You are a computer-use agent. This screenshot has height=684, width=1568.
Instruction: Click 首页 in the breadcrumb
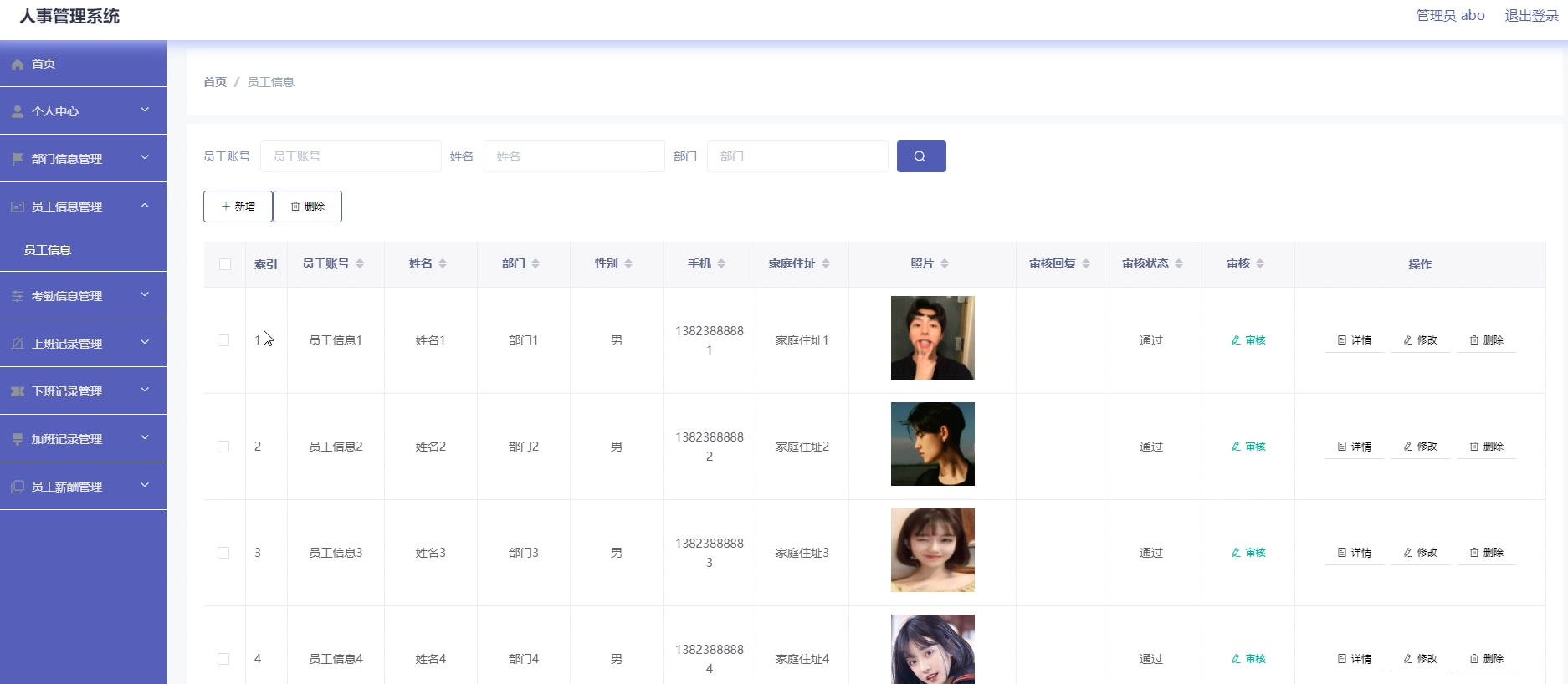point(215,82)
